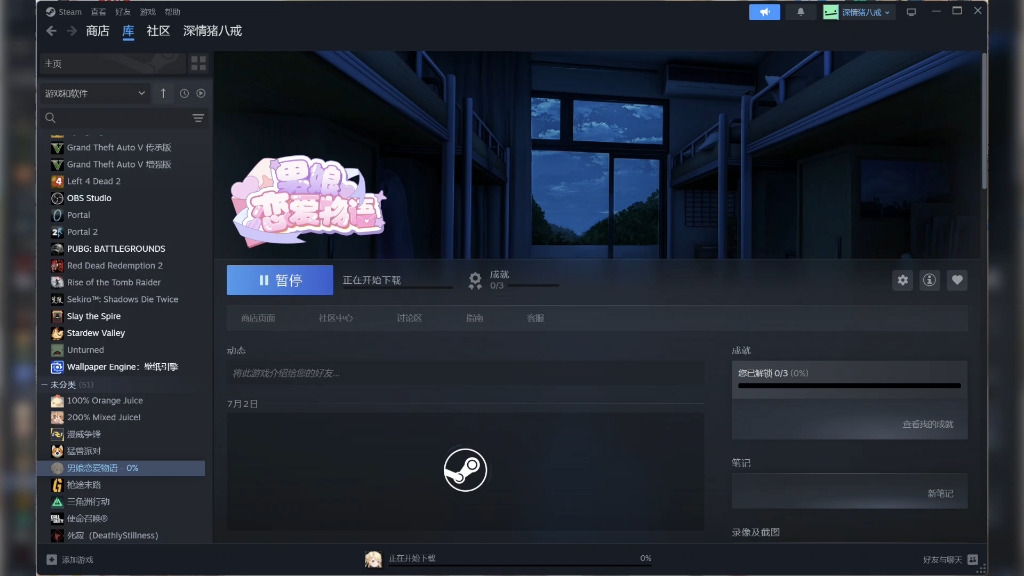Open the games and software dropdown
The image size is (1024, 576).
[95, 93]
